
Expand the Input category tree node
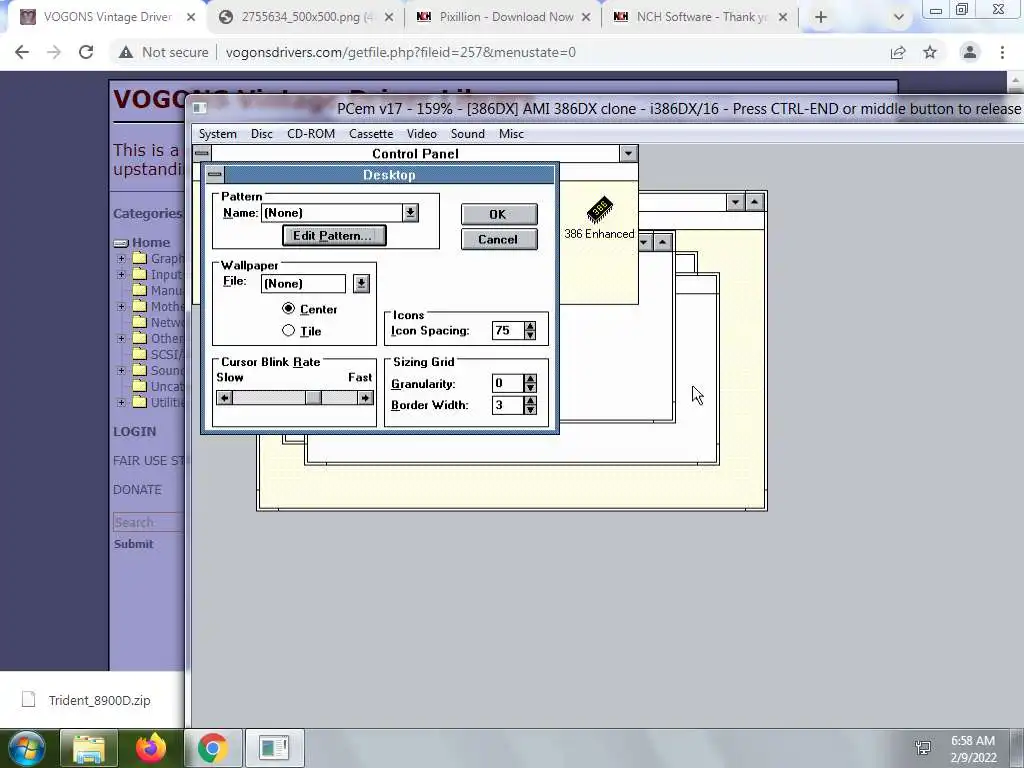click(121, 274)
